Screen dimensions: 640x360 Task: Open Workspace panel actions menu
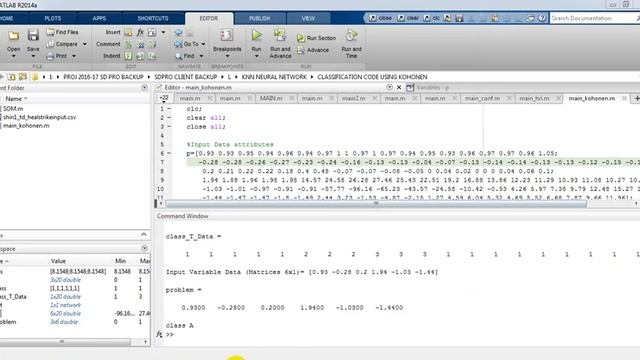pyautogui.click(x=144, y=248)
